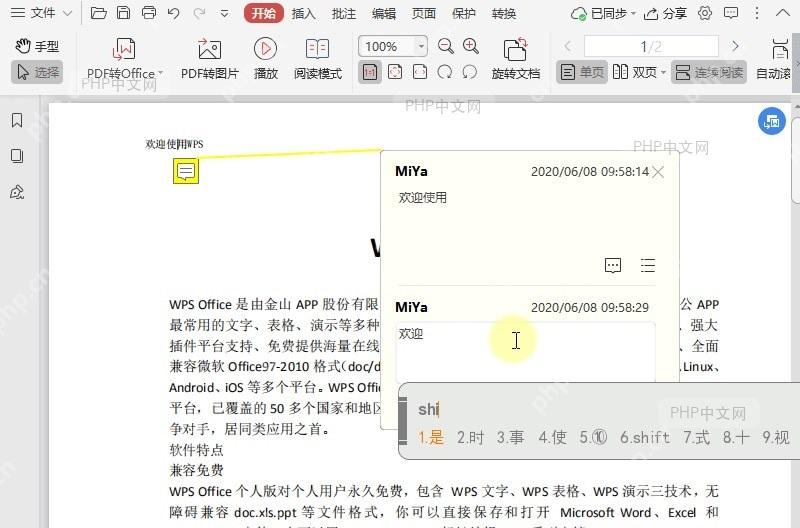Enter 阅读模式 reading mode

point(317,59)
